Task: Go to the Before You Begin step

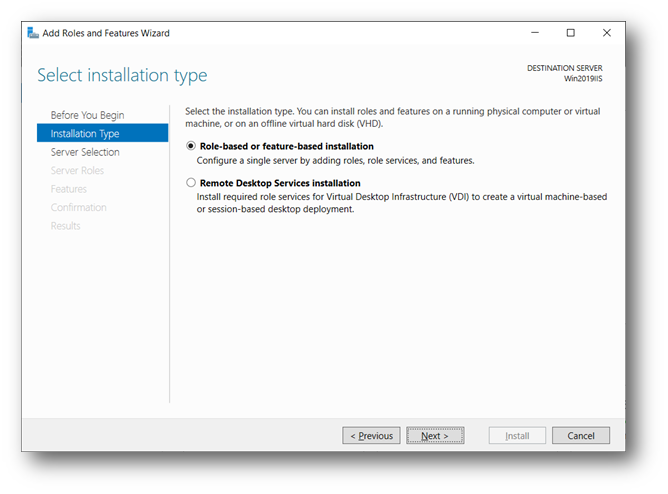Action: click(88, 115)
